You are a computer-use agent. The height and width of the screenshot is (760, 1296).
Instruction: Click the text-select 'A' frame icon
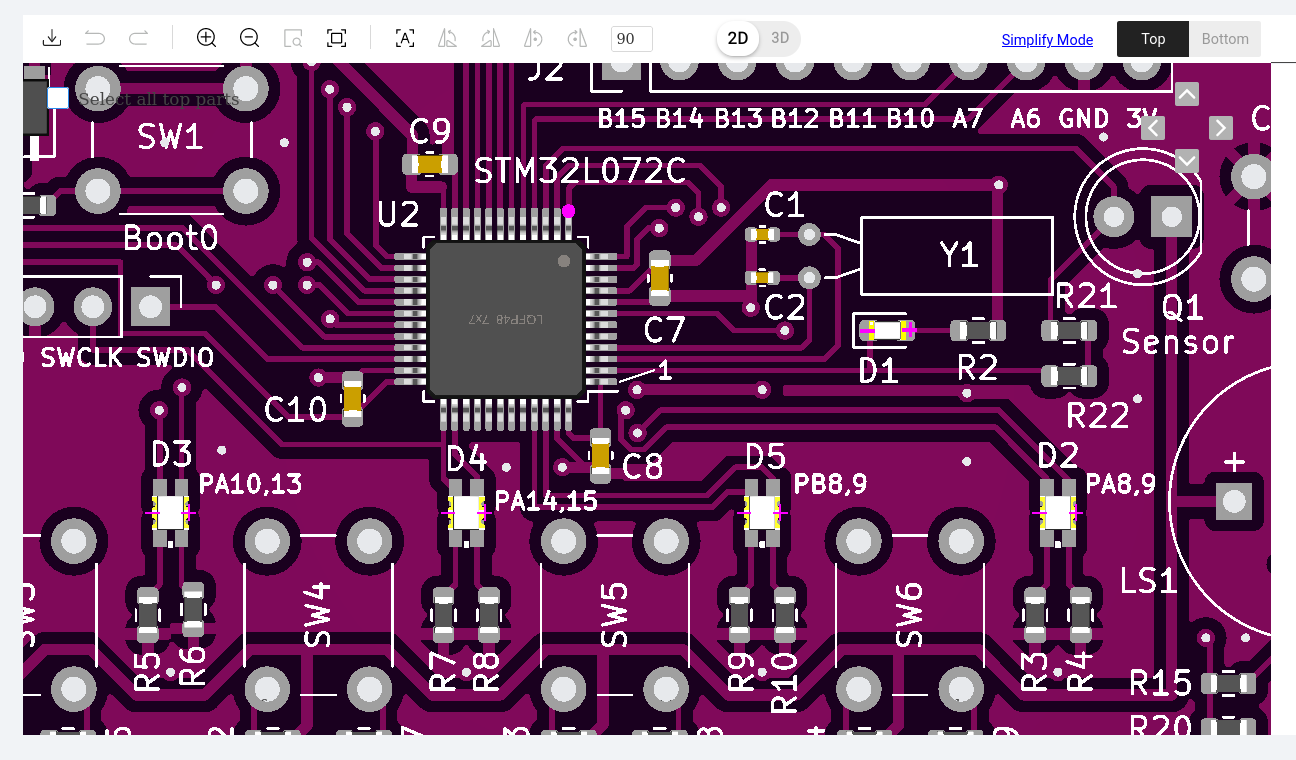(405, 39)
